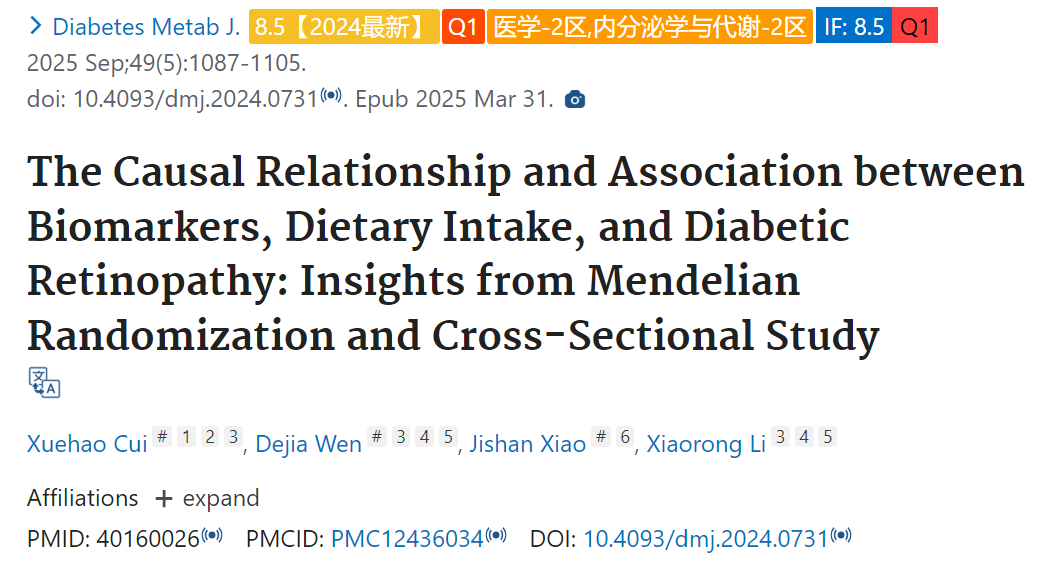This screenshot has width=1049, height=573.
Task: Expand the Affiliations section
Action: (x=207, y=498)
